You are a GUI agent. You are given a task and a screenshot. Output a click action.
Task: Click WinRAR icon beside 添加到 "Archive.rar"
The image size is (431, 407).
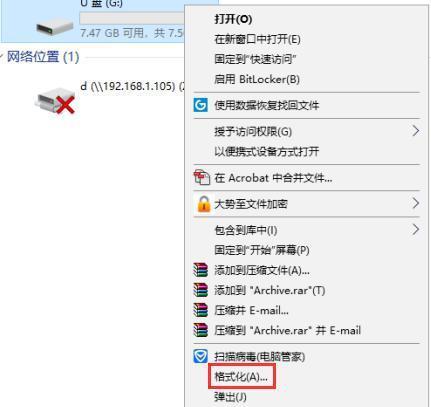click(200, 290)
